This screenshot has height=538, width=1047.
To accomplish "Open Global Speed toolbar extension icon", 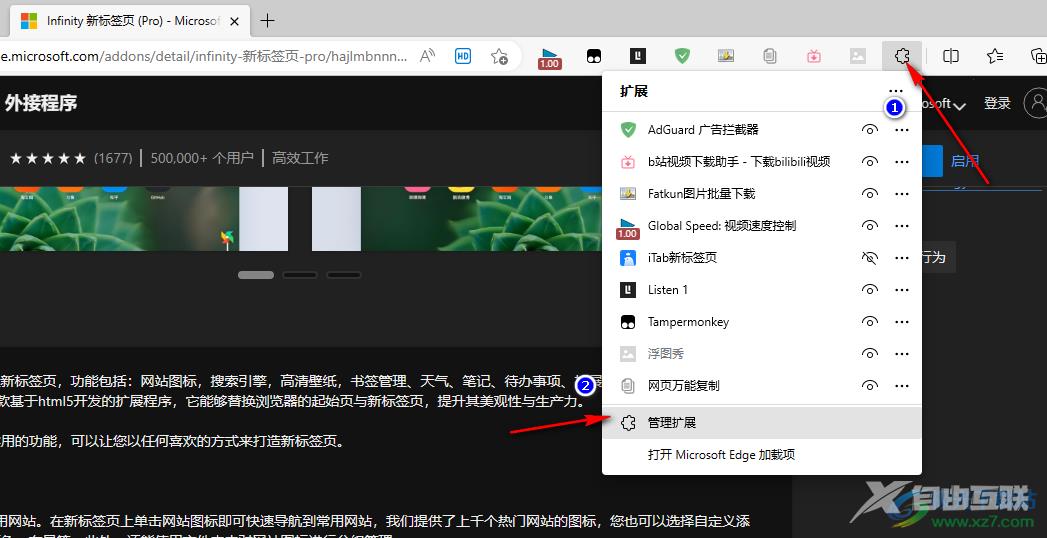I will (x=550, y=58).
